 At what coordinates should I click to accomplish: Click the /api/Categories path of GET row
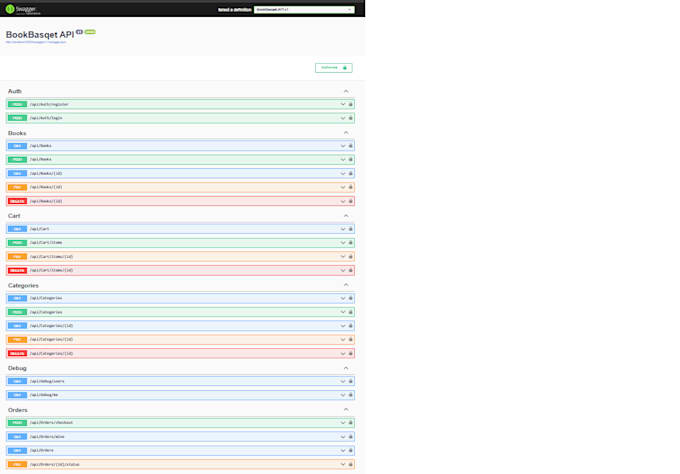(x=46, y=298)
